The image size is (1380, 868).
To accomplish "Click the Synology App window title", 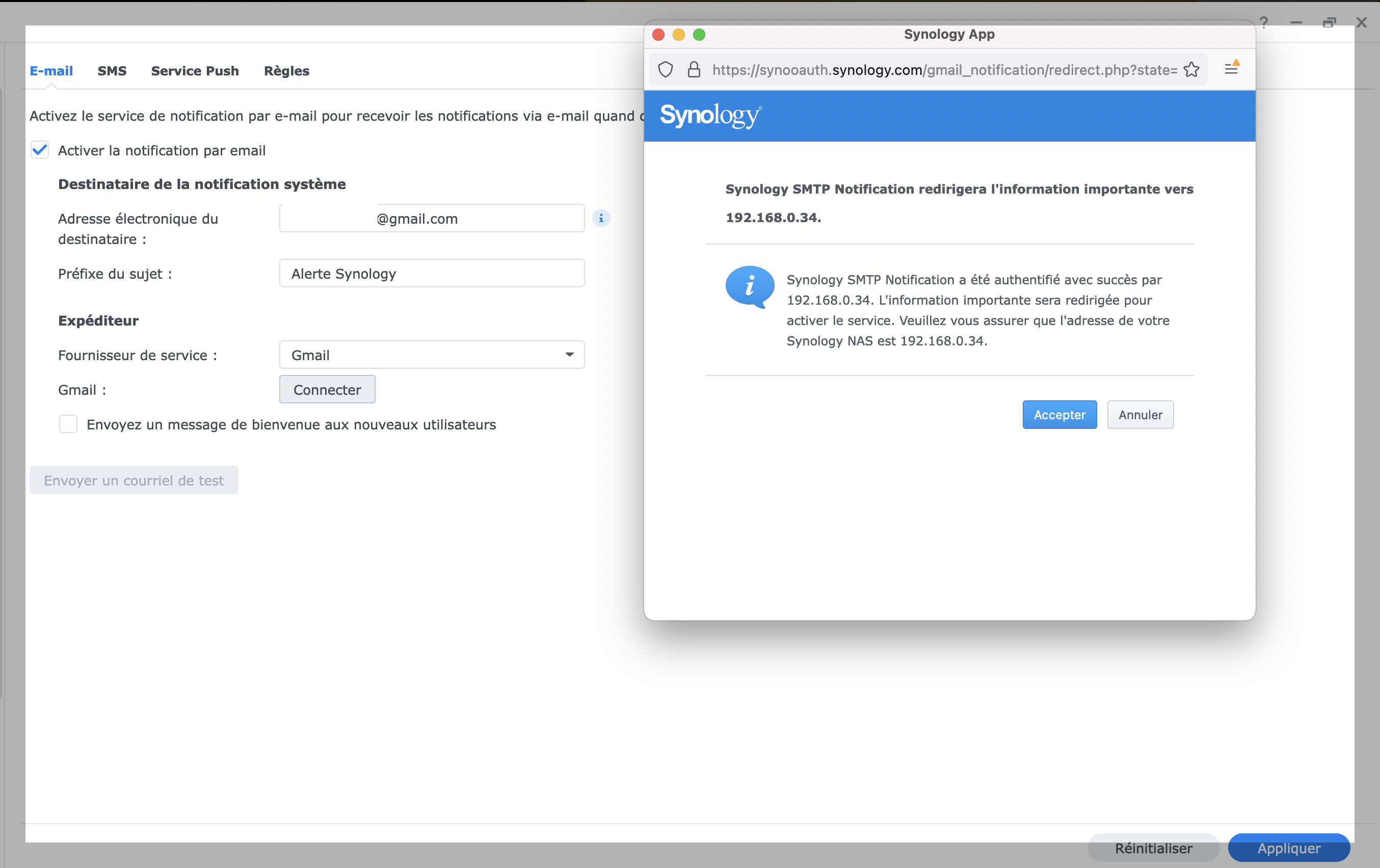I will 949,34.
